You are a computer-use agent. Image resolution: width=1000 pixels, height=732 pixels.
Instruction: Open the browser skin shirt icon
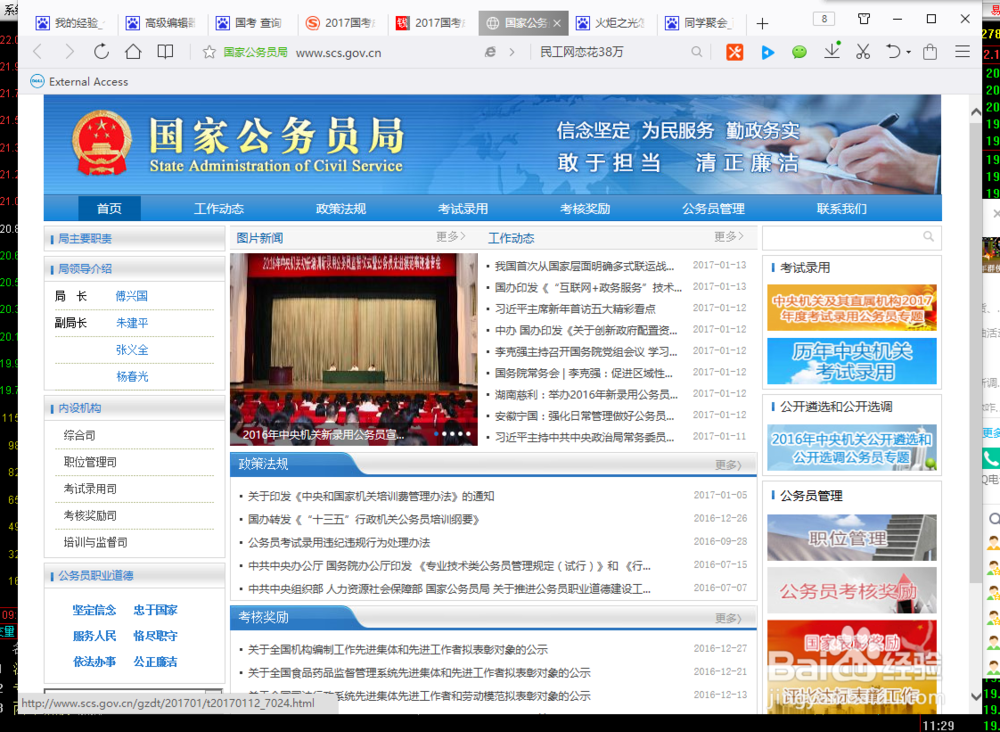coord(864,18)
